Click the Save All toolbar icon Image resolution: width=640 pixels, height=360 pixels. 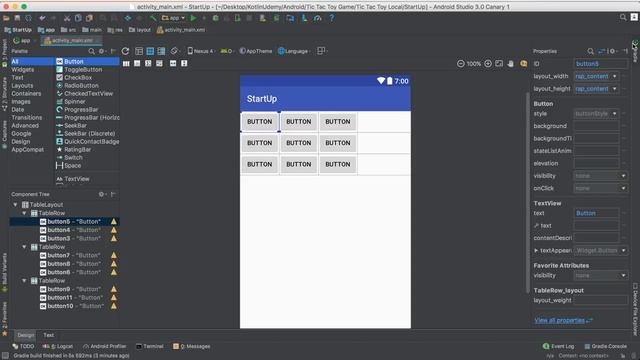[17, 18]
